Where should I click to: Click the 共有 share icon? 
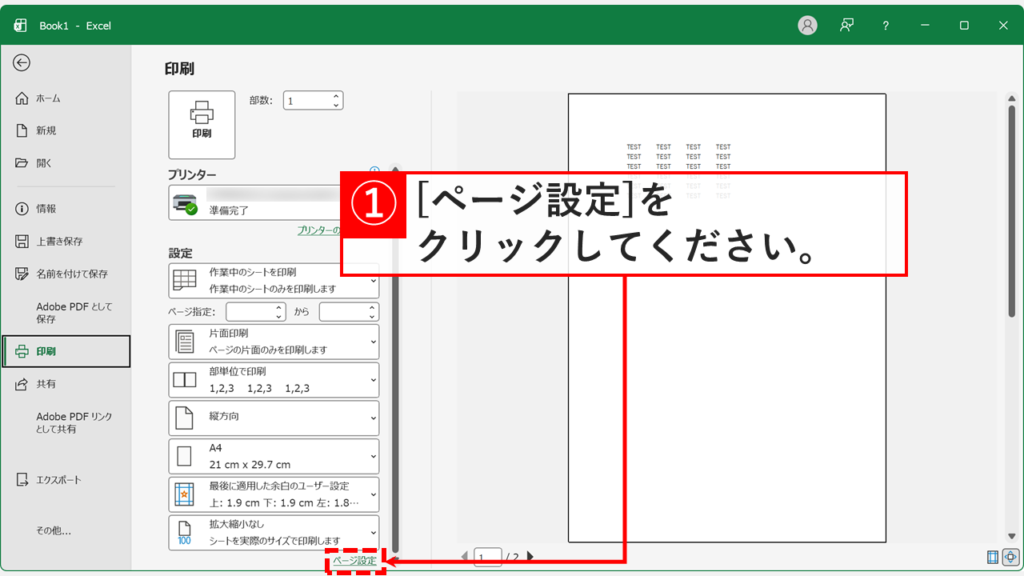pyautogui.click(x=22, y=384)
